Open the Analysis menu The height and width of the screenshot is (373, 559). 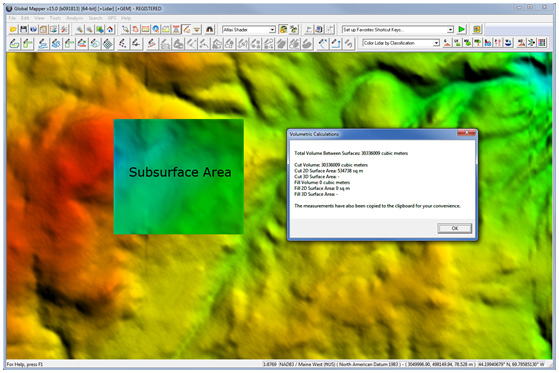[x=75, y=18]
